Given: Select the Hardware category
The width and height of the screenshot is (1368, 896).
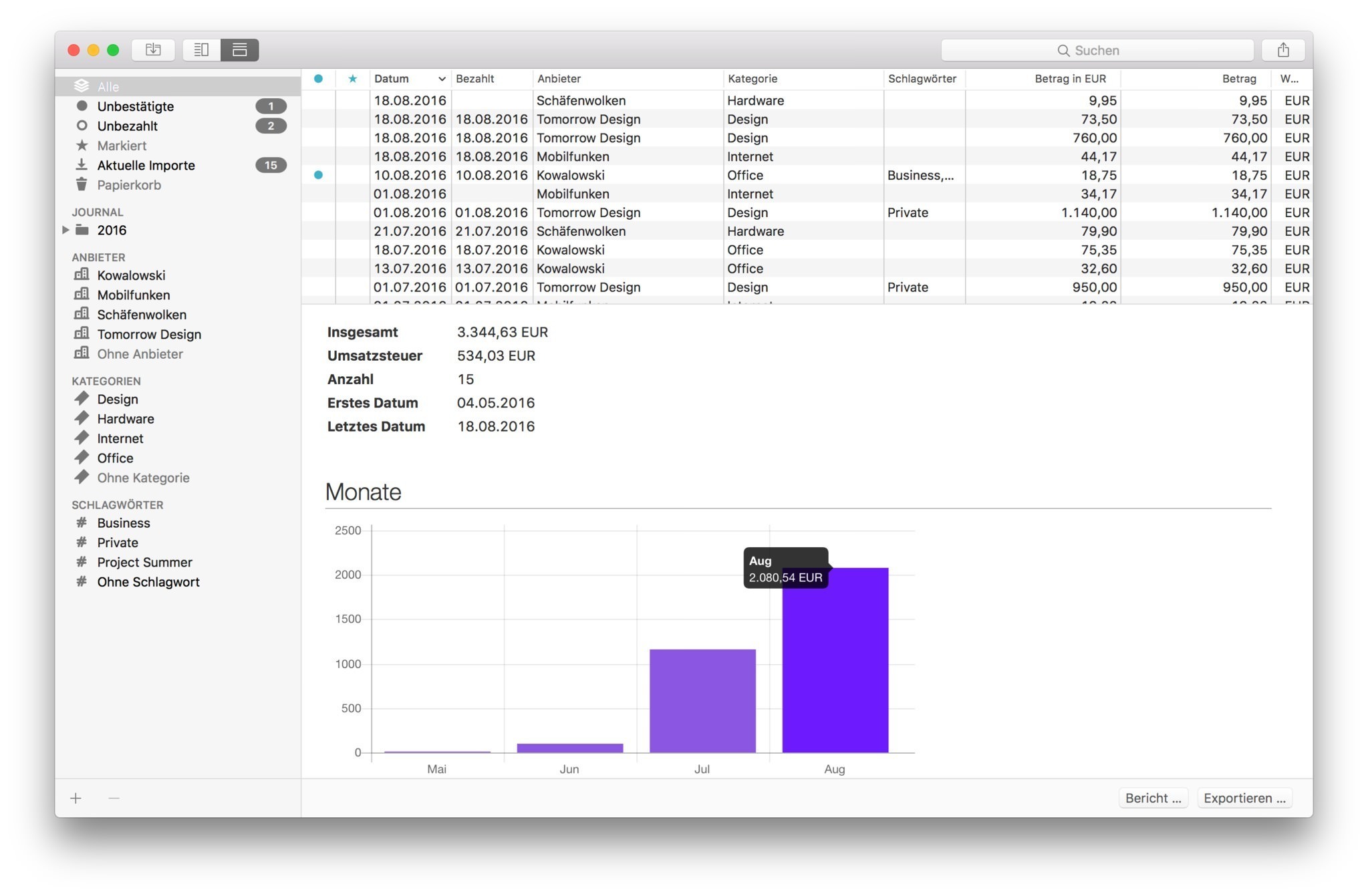Looking at the screenshot, I should [126, 419].
